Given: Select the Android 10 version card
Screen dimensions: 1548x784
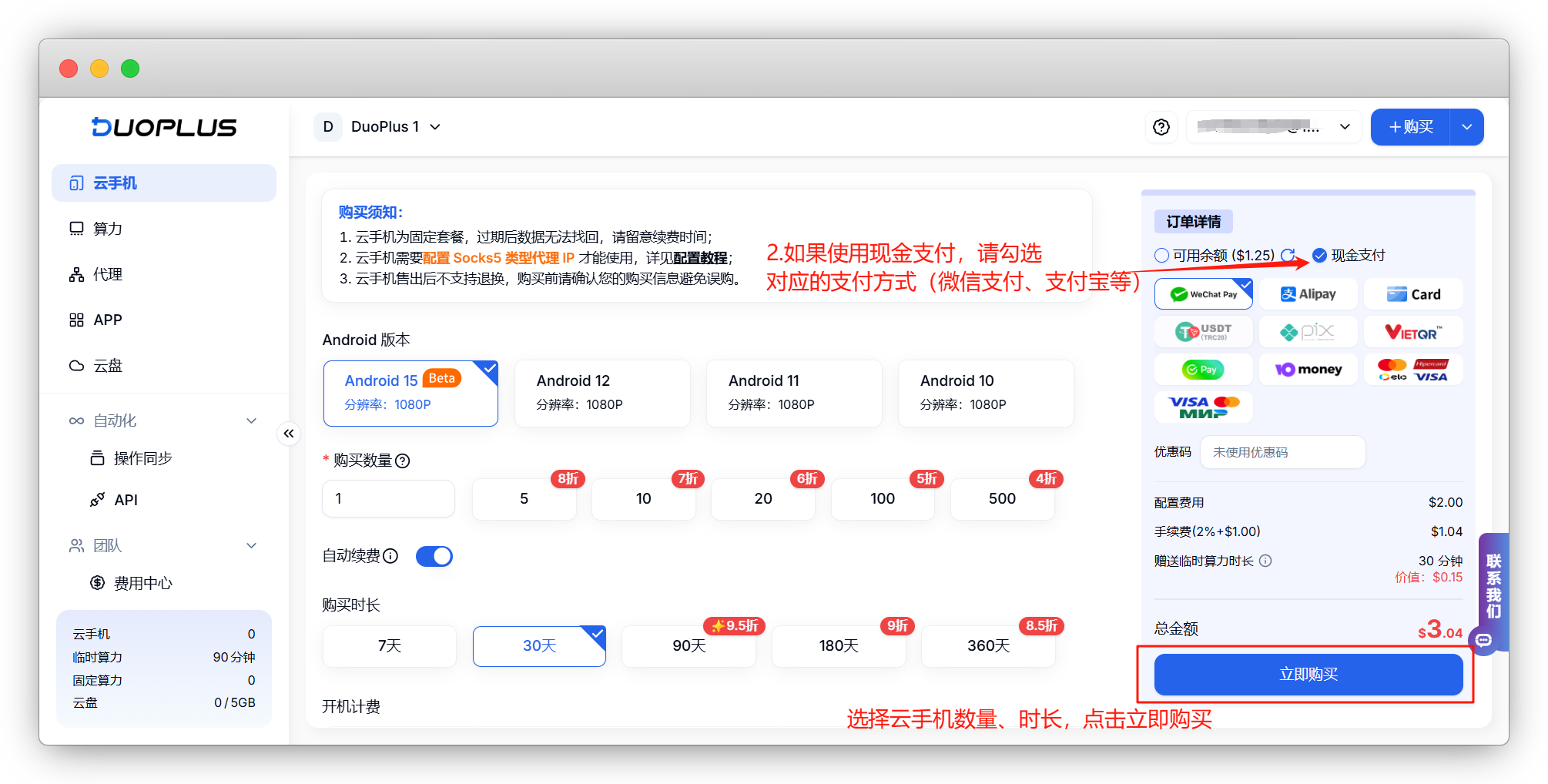Looking at the screenshot, I should [985, 393].
